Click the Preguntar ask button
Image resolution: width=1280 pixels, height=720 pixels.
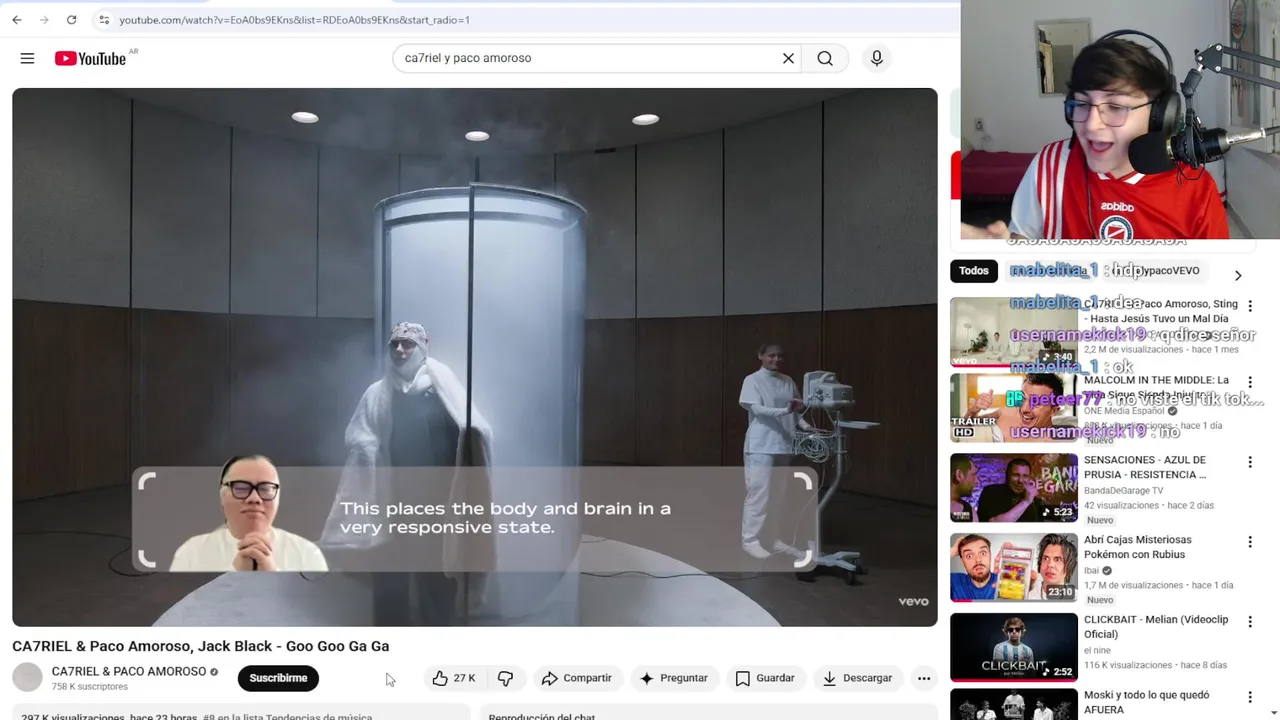click(x=674, y=678)
